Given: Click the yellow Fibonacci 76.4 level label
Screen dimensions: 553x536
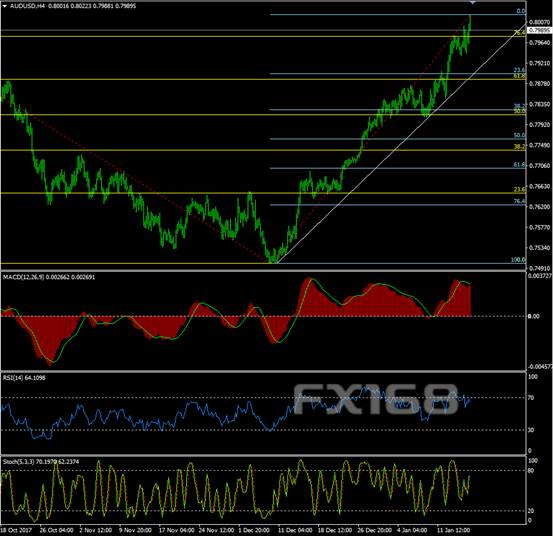Looking at the screenshot, I should coord(519,33).
